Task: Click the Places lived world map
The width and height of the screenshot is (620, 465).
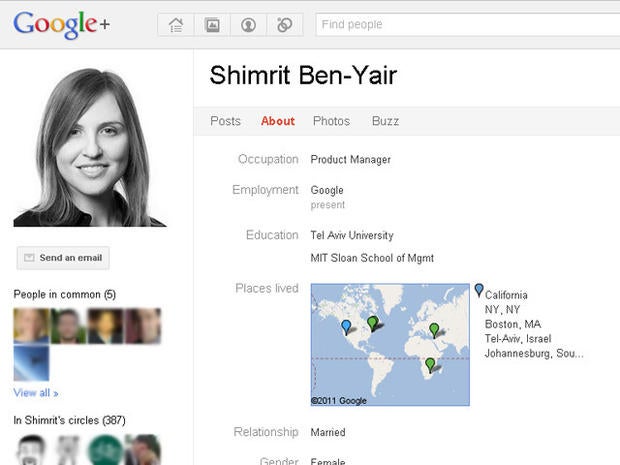Action: pyautogui.click(x=390, y=344)
